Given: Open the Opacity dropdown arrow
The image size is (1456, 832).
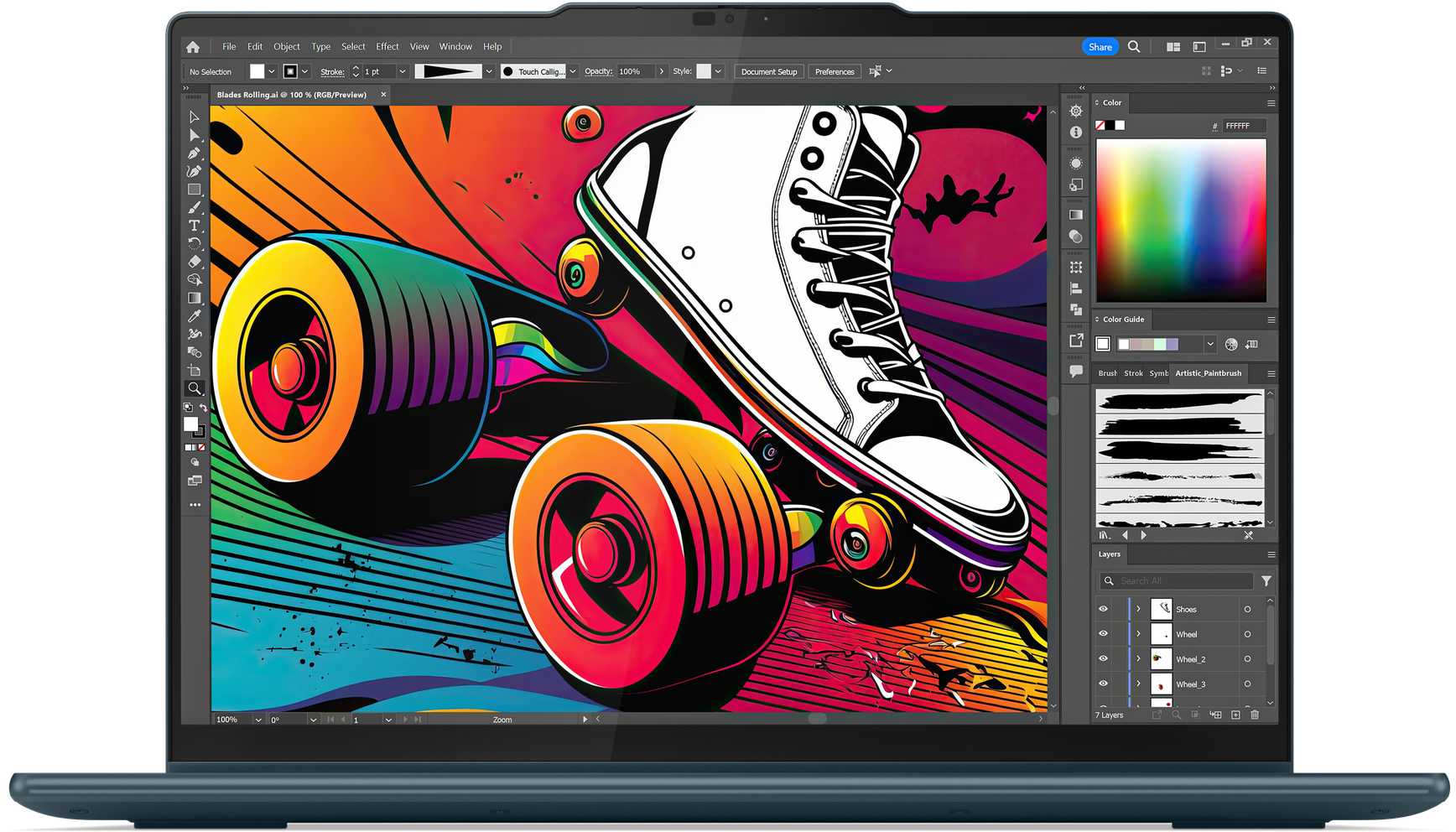Looking at the screenshot, I should point(661,72).
